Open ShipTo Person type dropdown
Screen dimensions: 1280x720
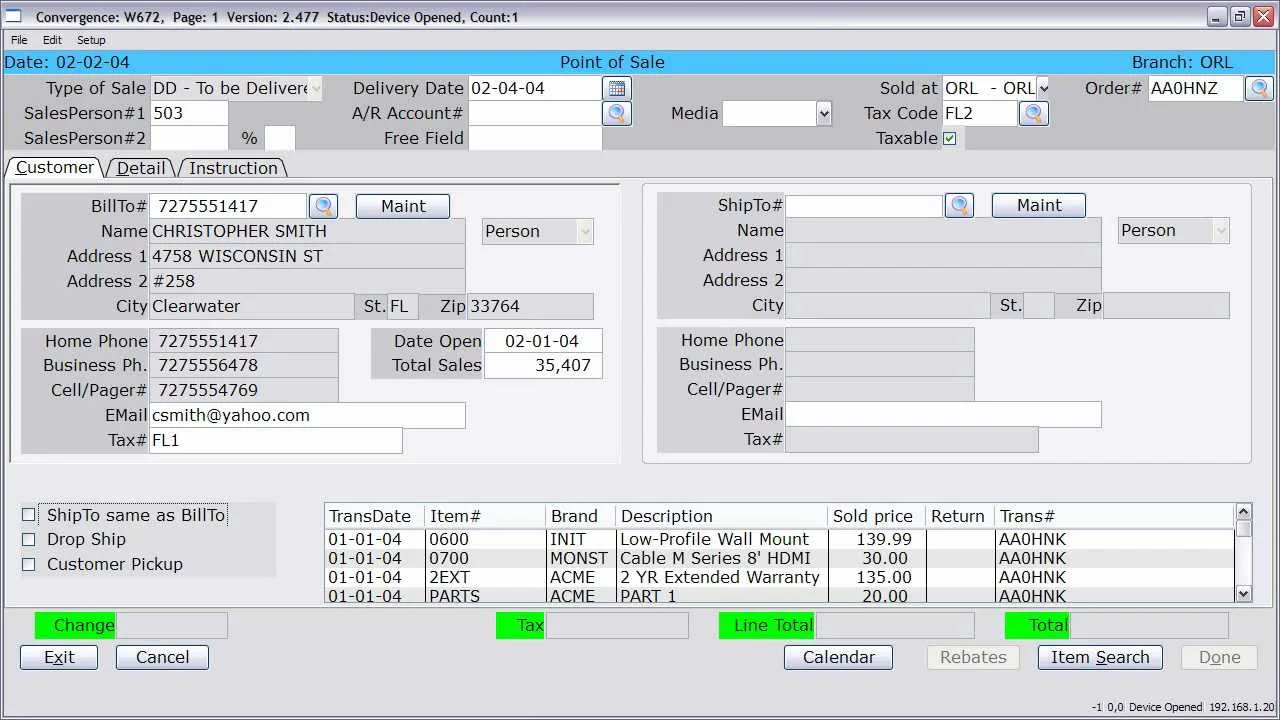pyautogui.click(x=1221, y=231)
